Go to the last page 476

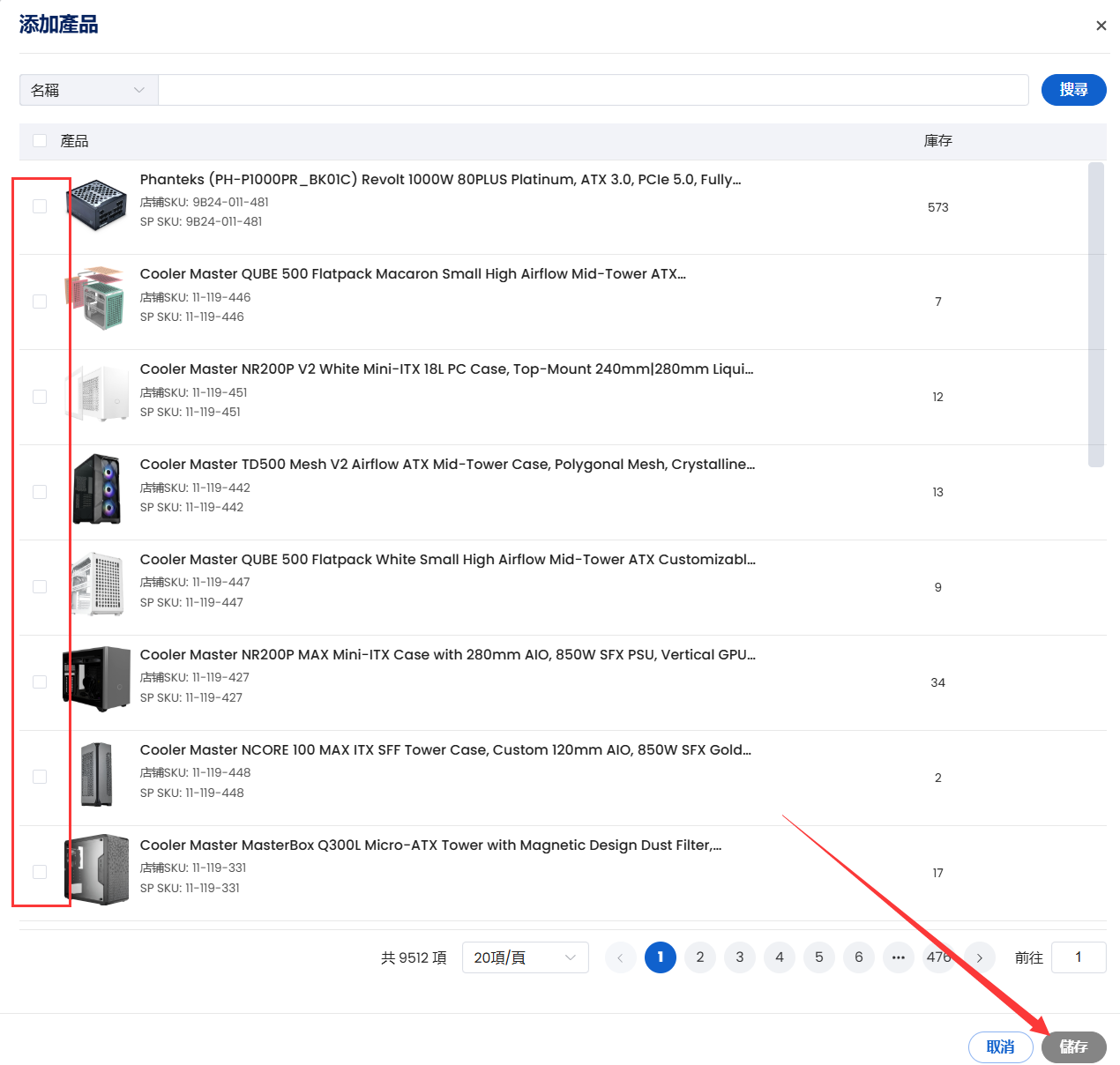click(x=938, y=957)
